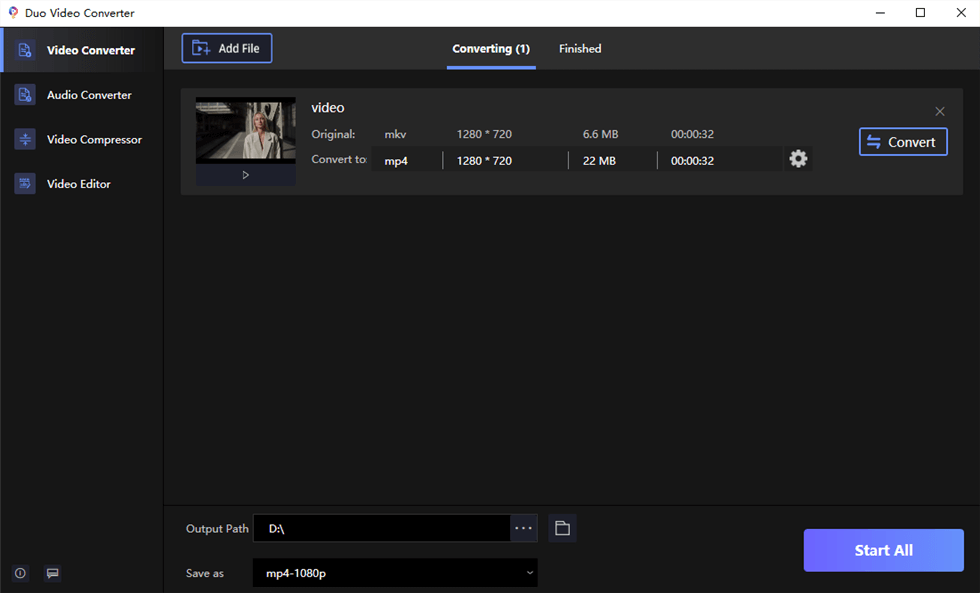Close the Duo Video Converter window
This screenshot has height=593, width=980.
[961, 12]
